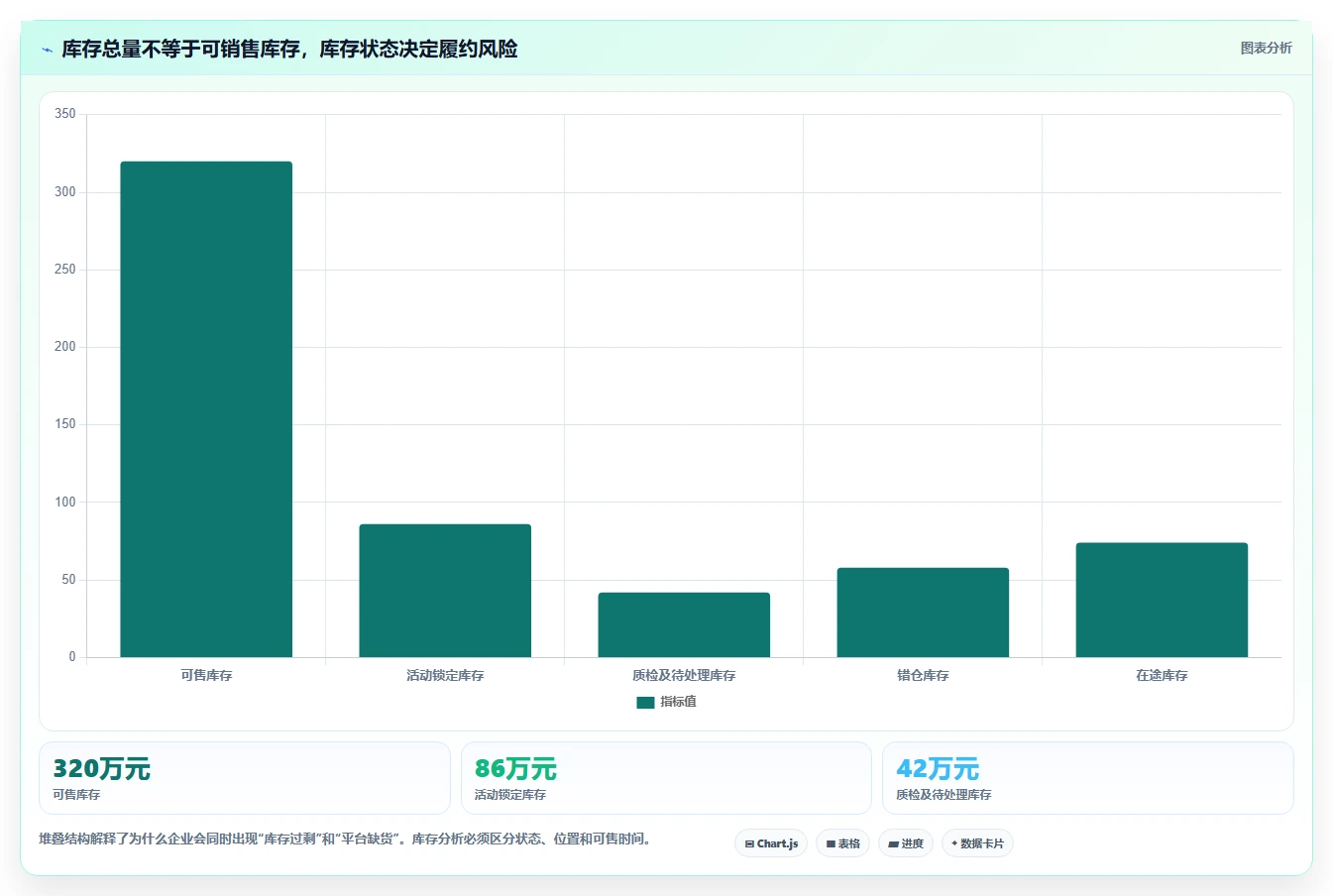Click the chart title 库存总量不等于可销售库存
This screenshot has width=1333, height=896.
[x=289, y=49]
